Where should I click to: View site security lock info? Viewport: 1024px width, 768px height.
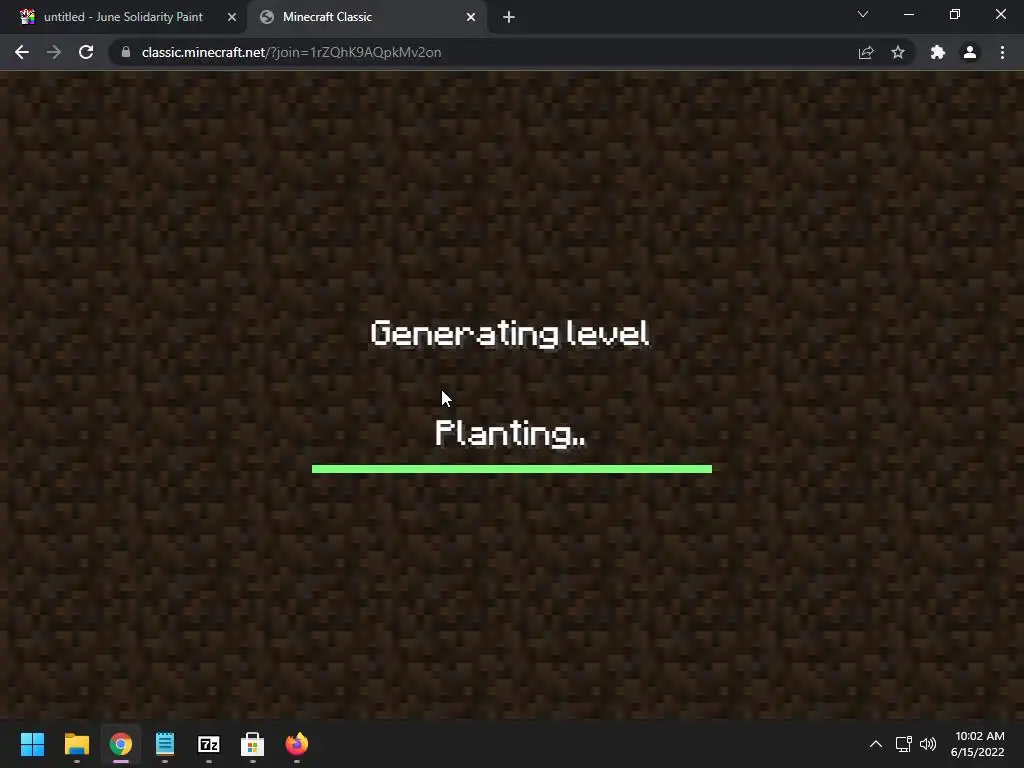pos(126,52)
